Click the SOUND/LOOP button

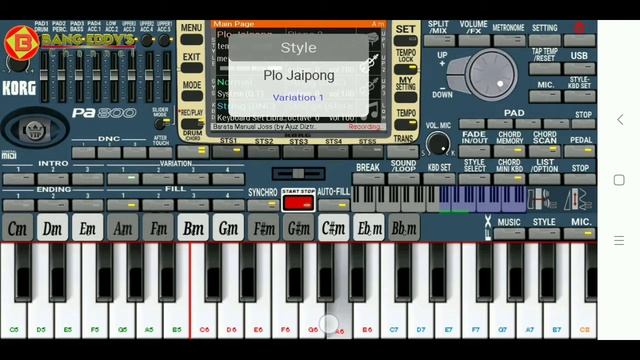403,179
